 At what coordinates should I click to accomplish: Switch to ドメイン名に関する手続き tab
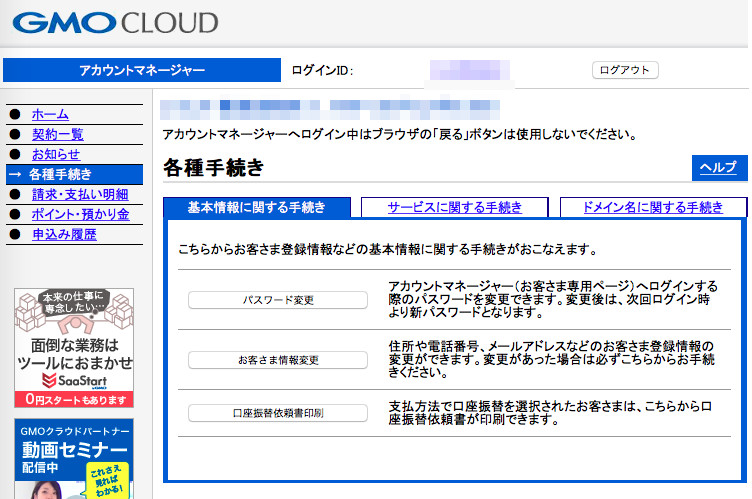pos(653,207)
